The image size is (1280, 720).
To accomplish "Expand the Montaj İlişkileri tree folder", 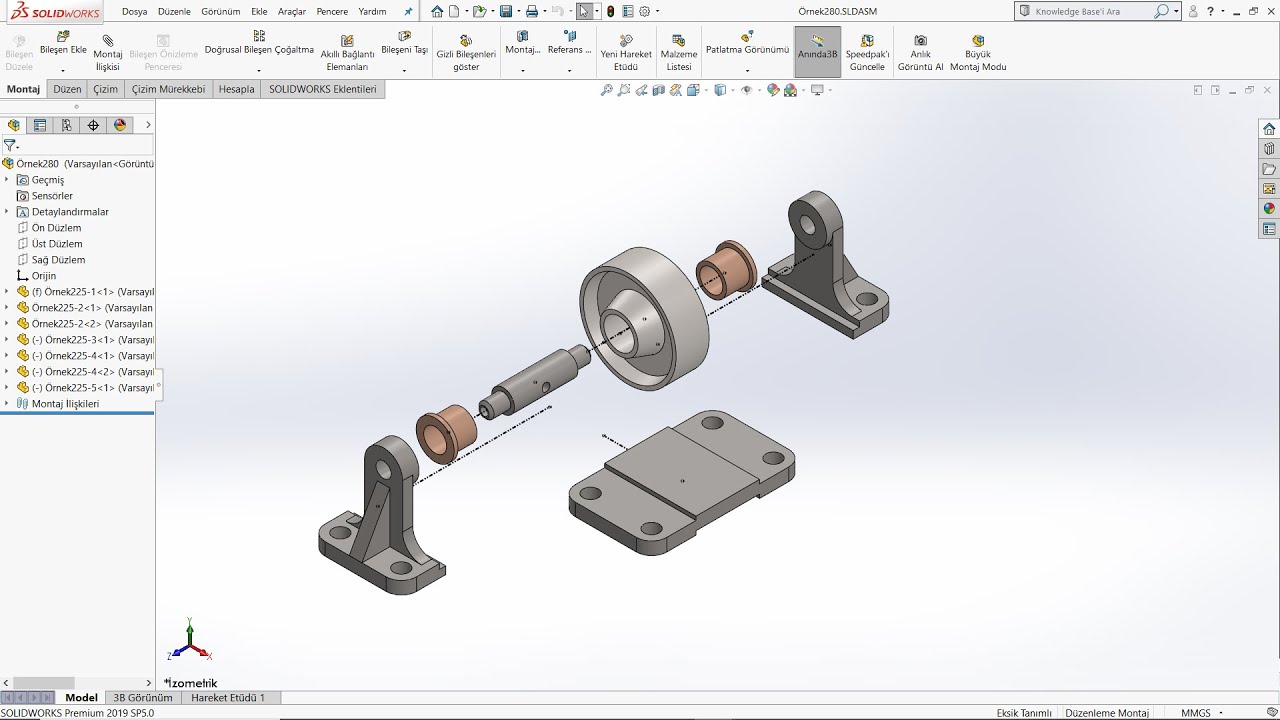I will tap(7, 404).
